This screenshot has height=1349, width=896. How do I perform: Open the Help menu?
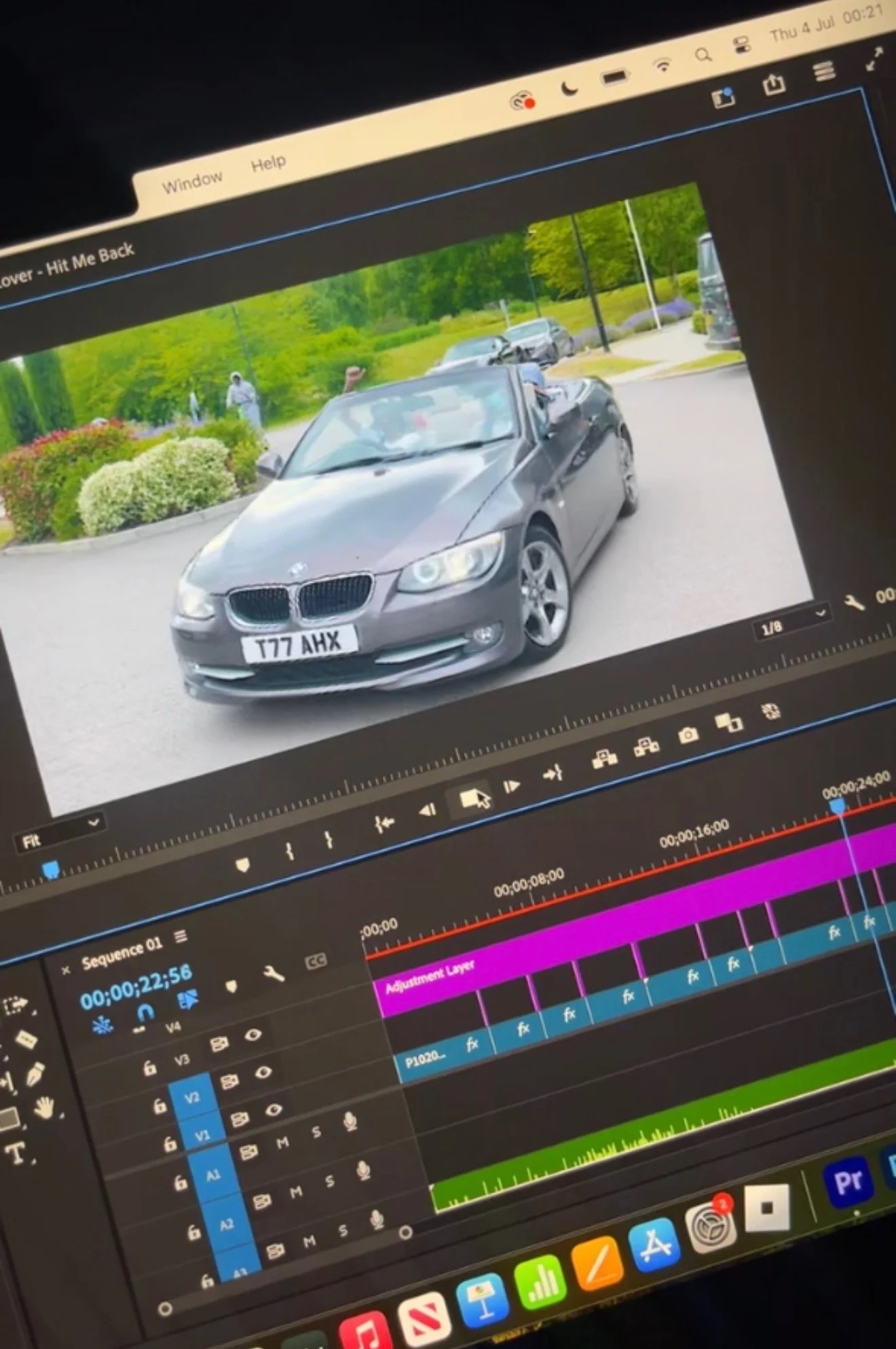pyautogui.click(x=268, y=164)
